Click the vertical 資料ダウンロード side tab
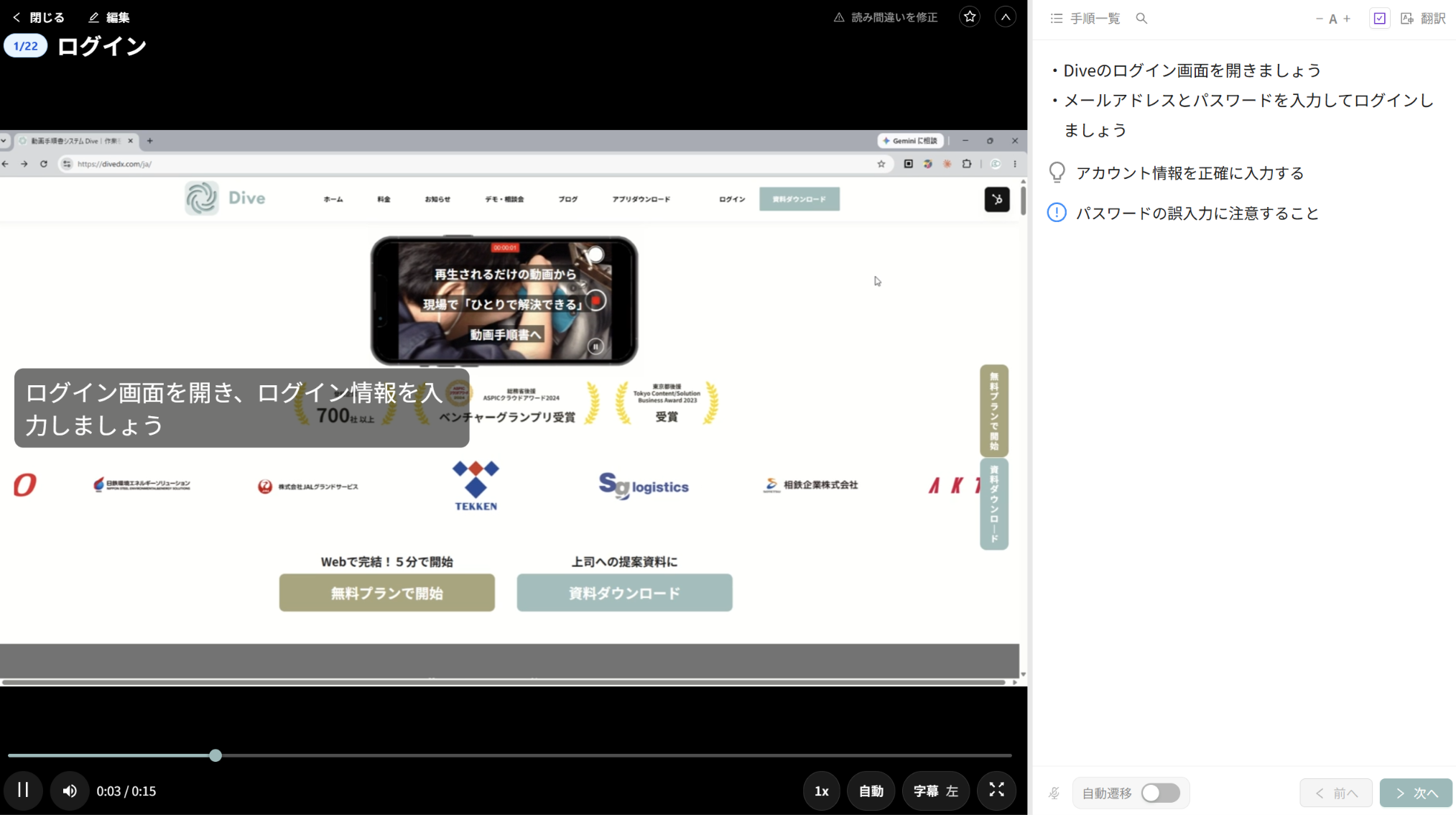1456x815 pixels. click(994, 505)
